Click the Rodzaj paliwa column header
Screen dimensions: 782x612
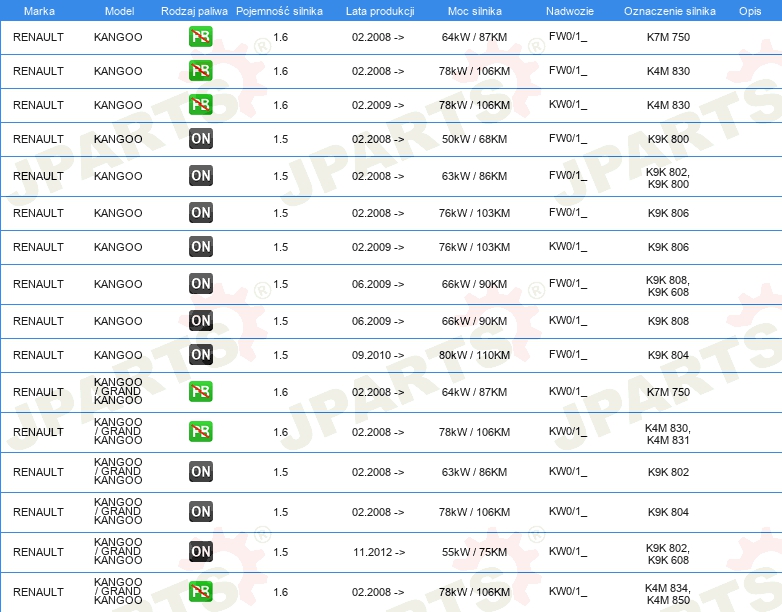pos(194,11)
